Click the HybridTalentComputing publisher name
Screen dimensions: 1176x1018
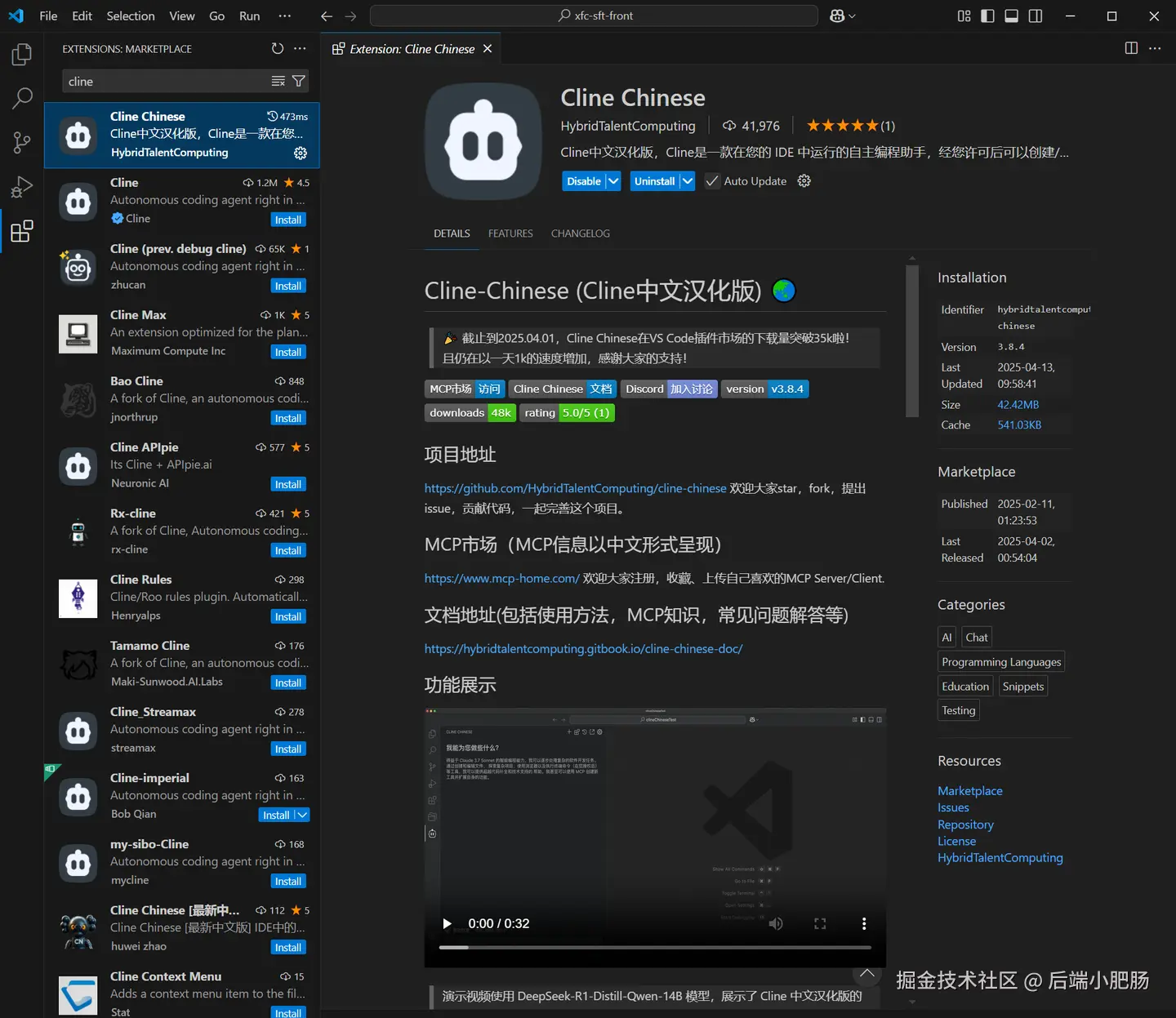[x=628, y=126]
